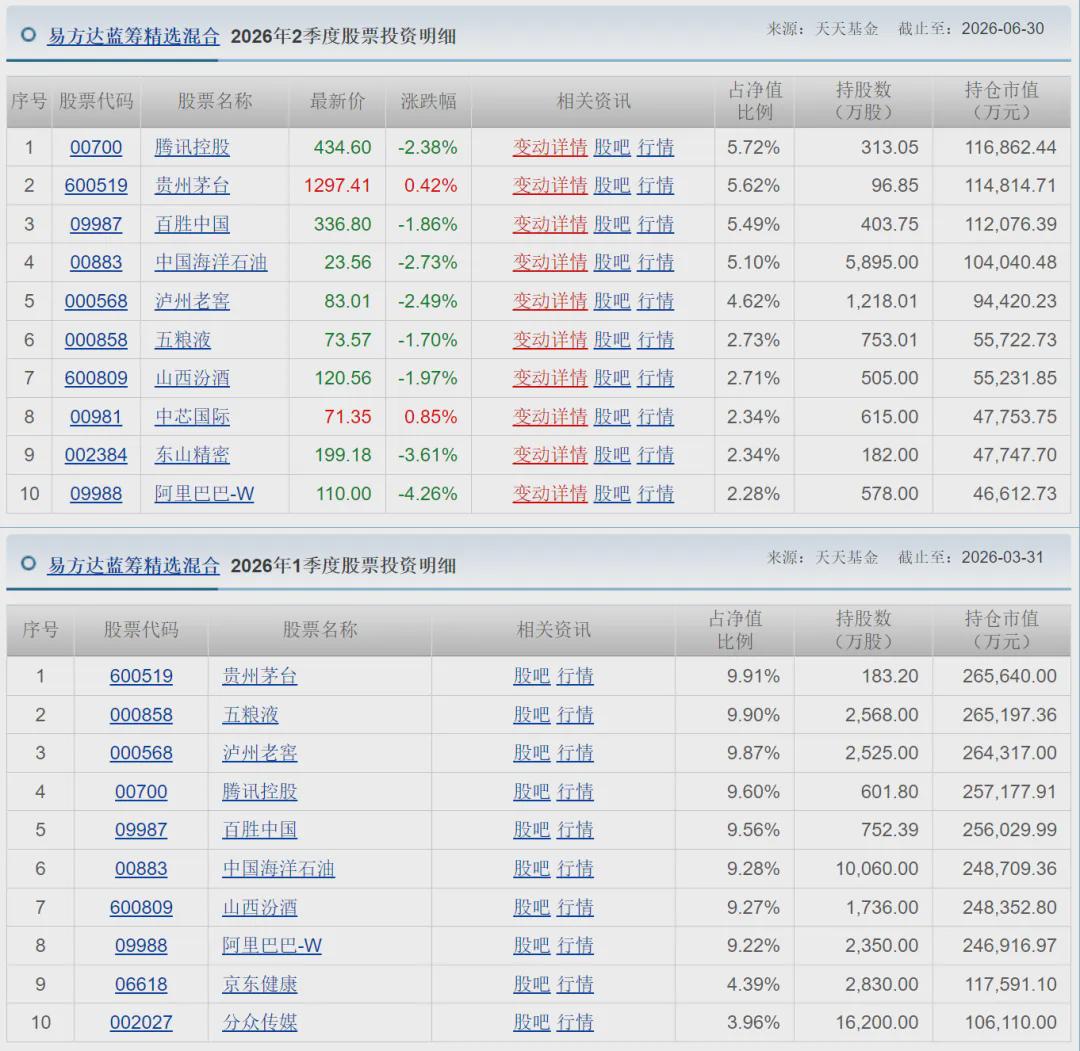View 变动详情 for 百胜中国
1080x1051 pixels.
click(550, 225)
